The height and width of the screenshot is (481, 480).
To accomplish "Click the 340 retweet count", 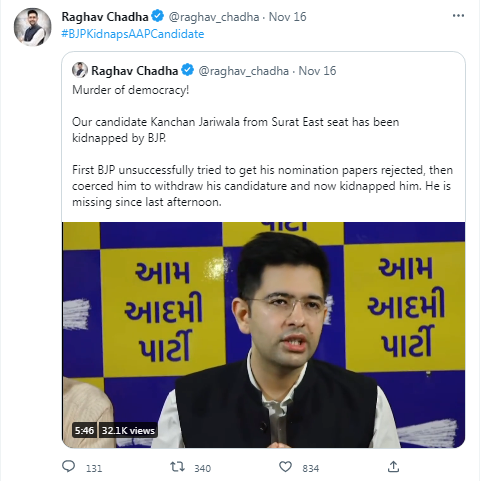I will click(x=203, y=468).
